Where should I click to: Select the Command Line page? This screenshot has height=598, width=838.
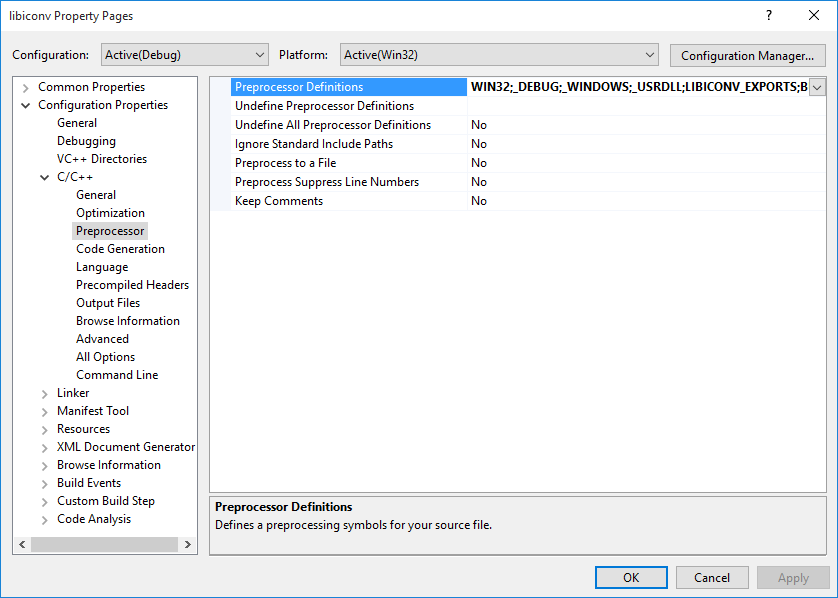(x=117, y=375)
